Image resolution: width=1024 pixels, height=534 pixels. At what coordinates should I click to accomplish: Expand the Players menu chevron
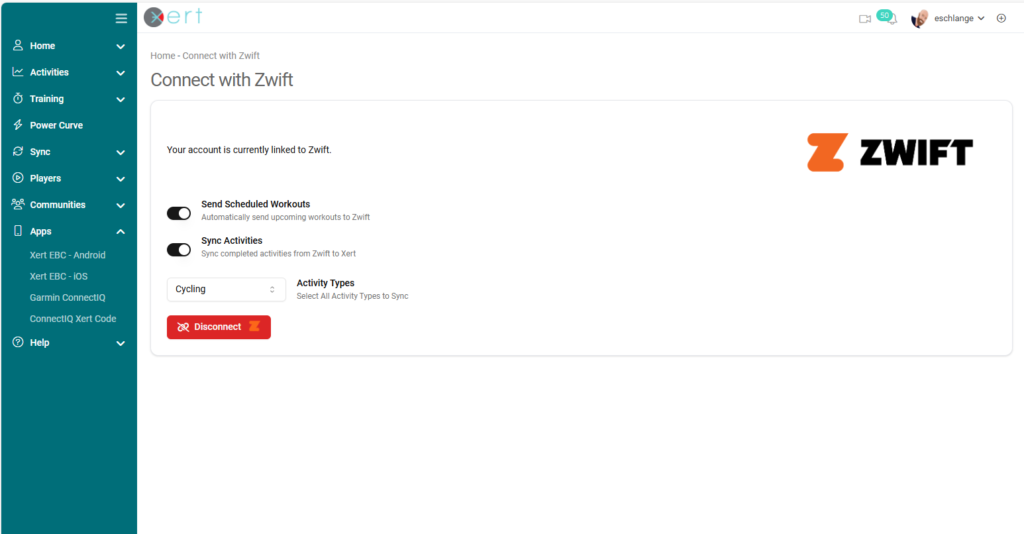120,179
